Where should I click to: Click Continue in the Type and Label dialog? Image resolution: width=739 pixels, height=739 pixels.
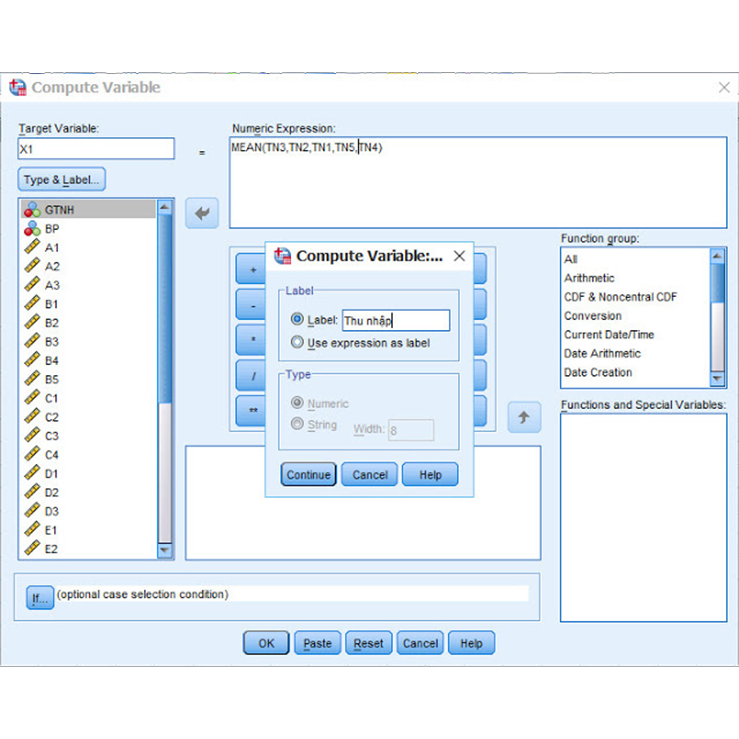click(x=308, y=474)
